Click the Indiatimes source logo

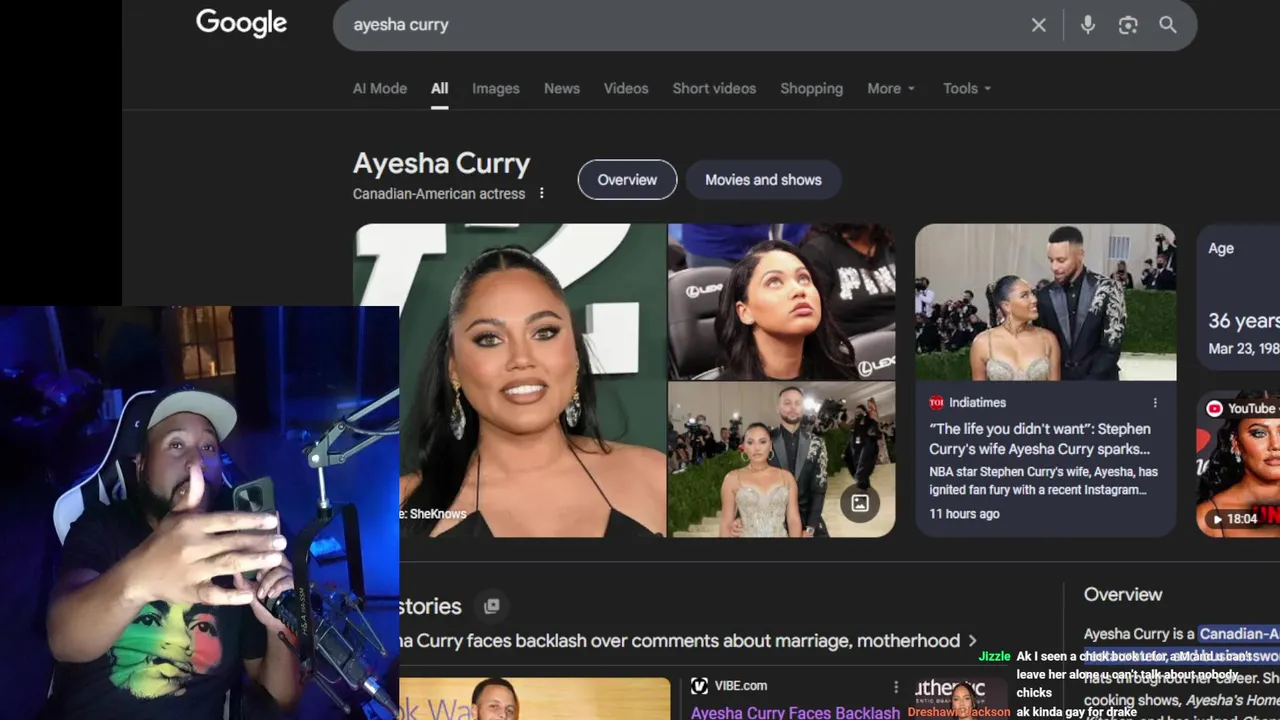point(936,402)
